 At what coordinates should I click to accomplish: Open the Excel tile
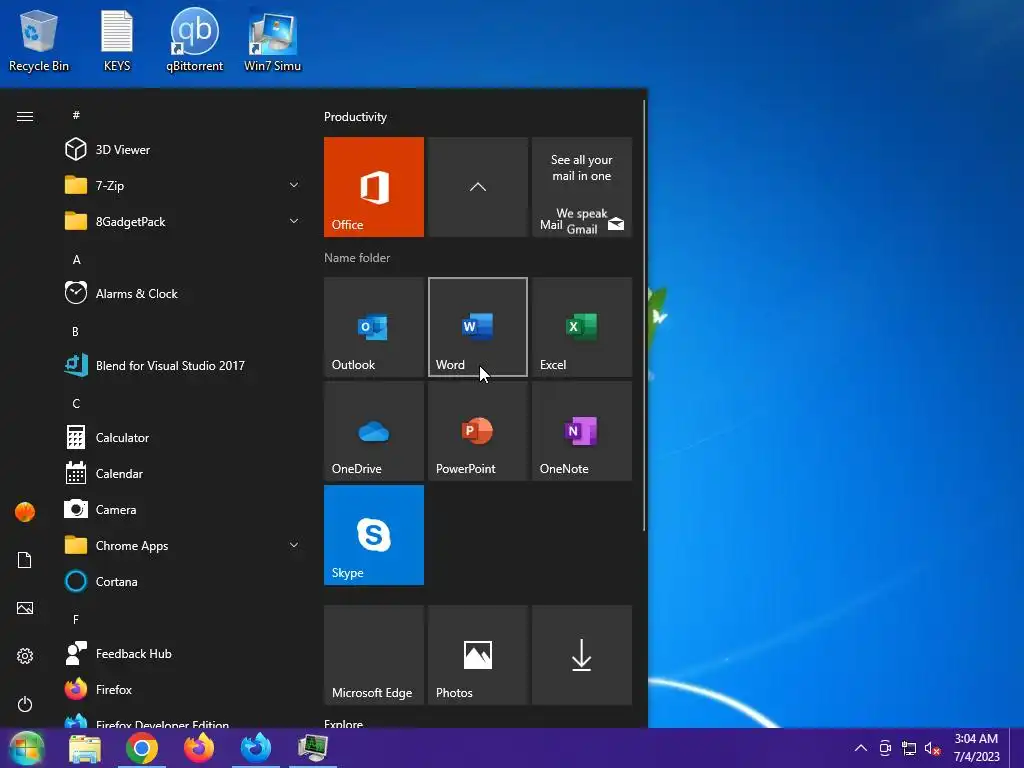click(582, 327)
